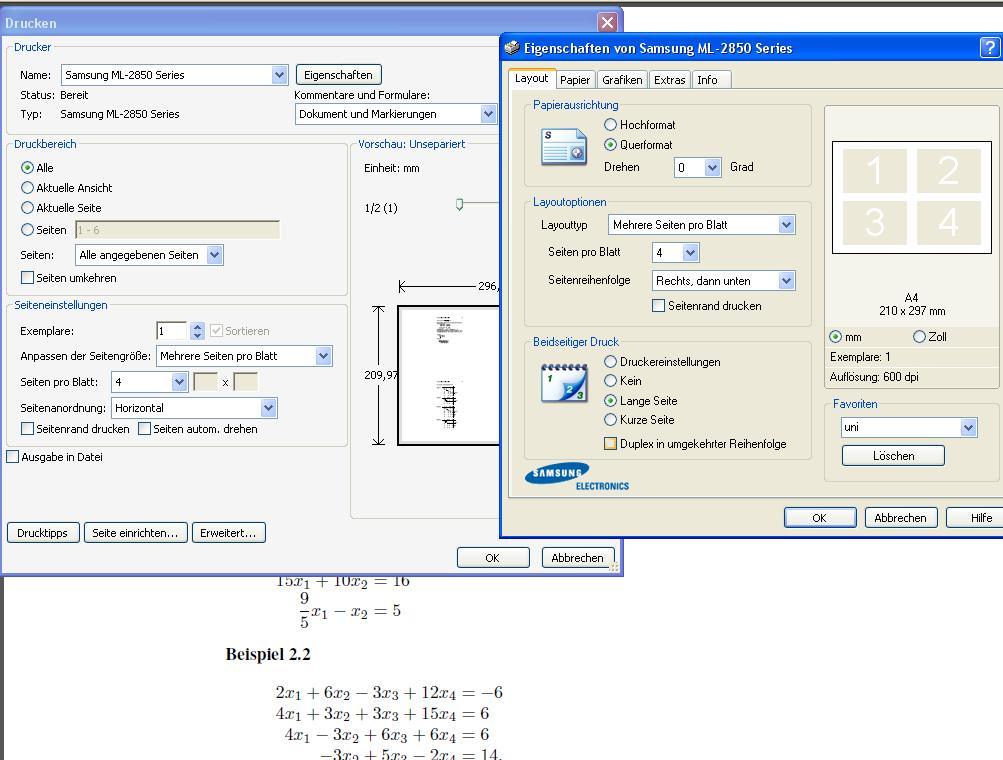1003x760 pixels.
Task: Click the printer icon in Eigenschaften title bar
Action: (x=512, y=48)
